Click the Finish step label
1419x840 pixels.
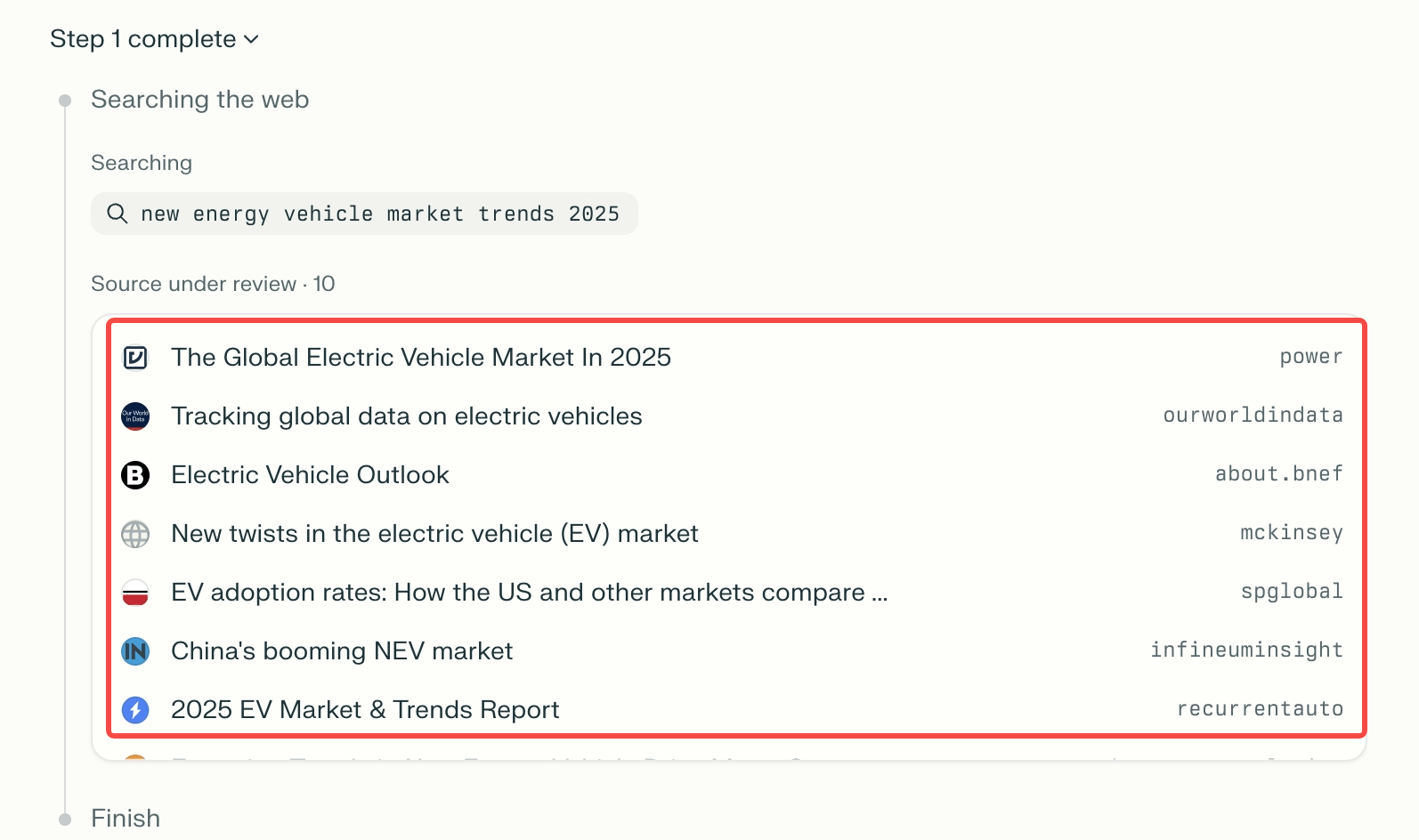click(x=126, y=818)
